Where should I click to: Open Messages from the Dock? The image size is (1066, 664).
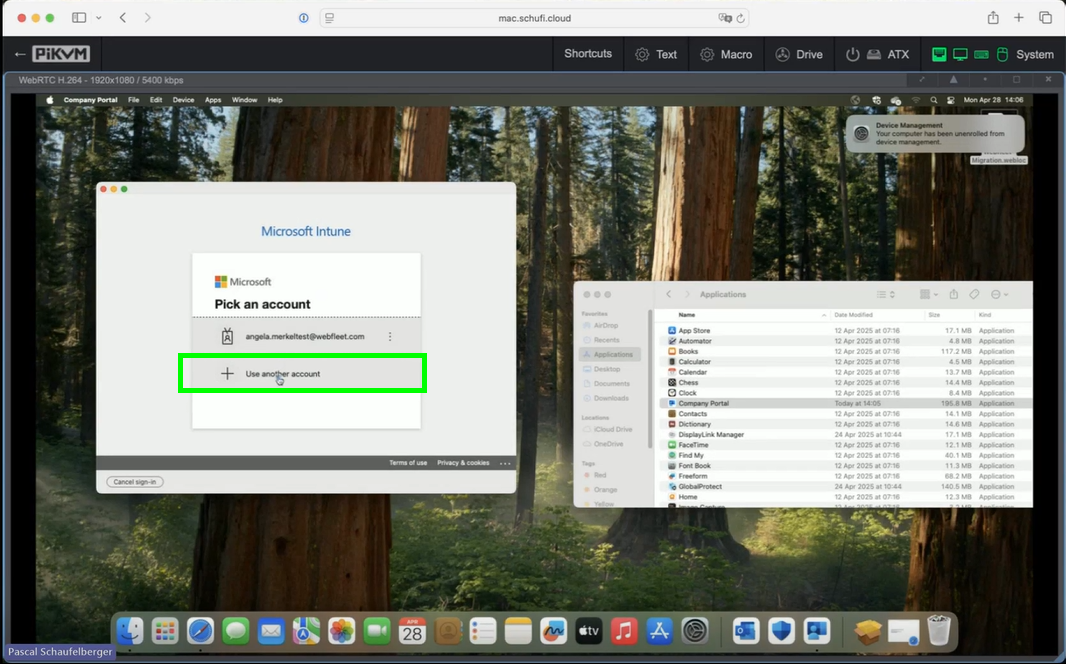[x=235, y=631]
